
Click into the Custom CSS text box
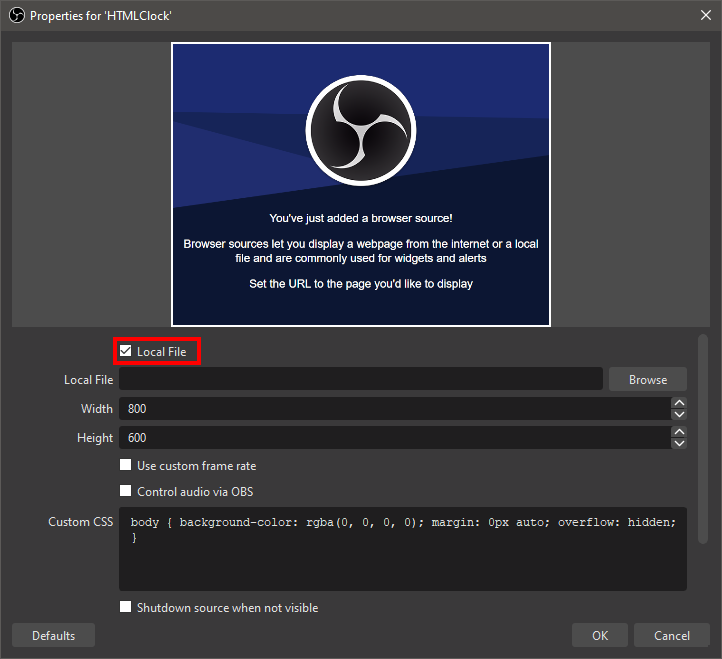tap(403, 549)
